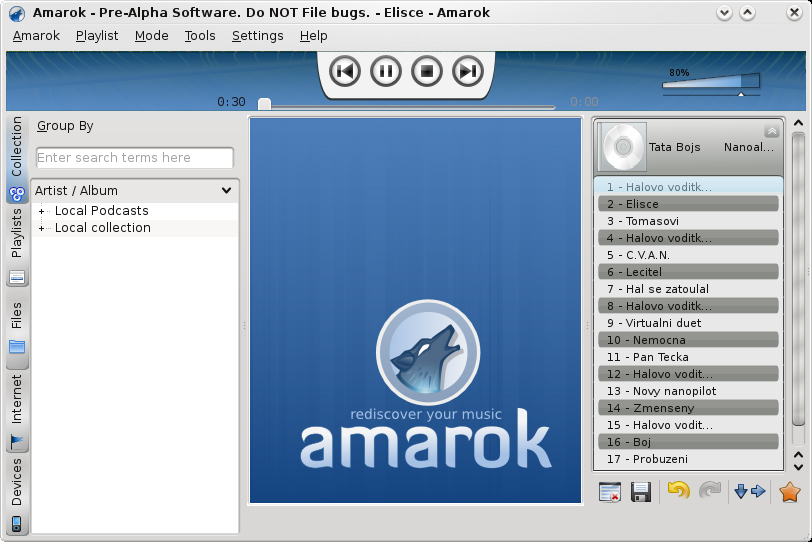Image resolution: width=812 pixels, height=542 pixels.
Task: Switch to the Devices sidebar tab
Action: pos(17,494)
